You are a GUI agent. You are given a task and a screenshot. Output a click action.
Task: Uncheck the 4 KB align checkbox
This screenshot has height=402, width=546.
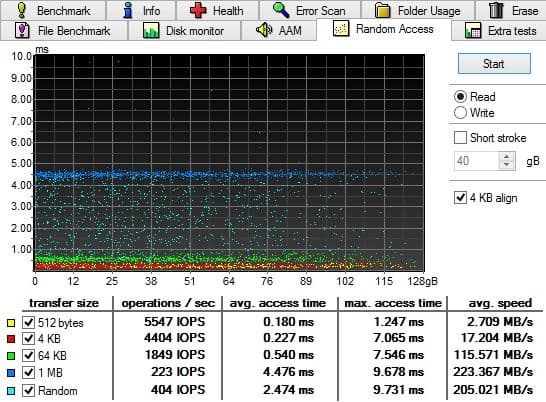[460, 198]
